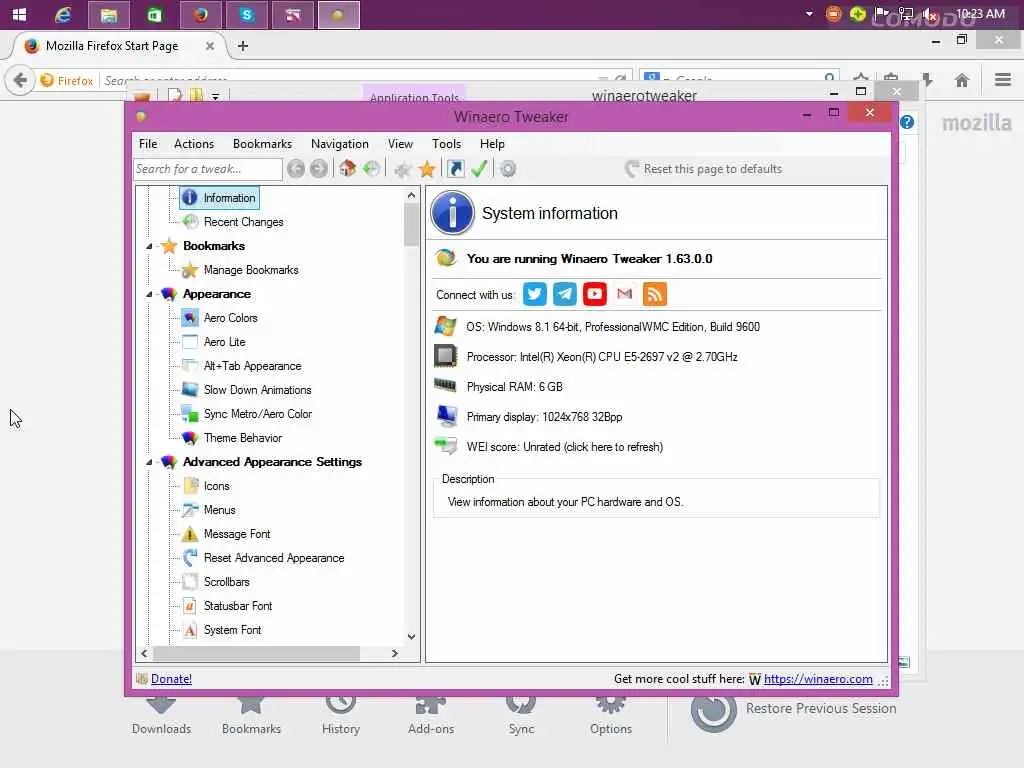Click the tree horizontal scrollbar right arrow
Image resolution: width=1024 pixels, height=768 pixels.
coord(394,653)
